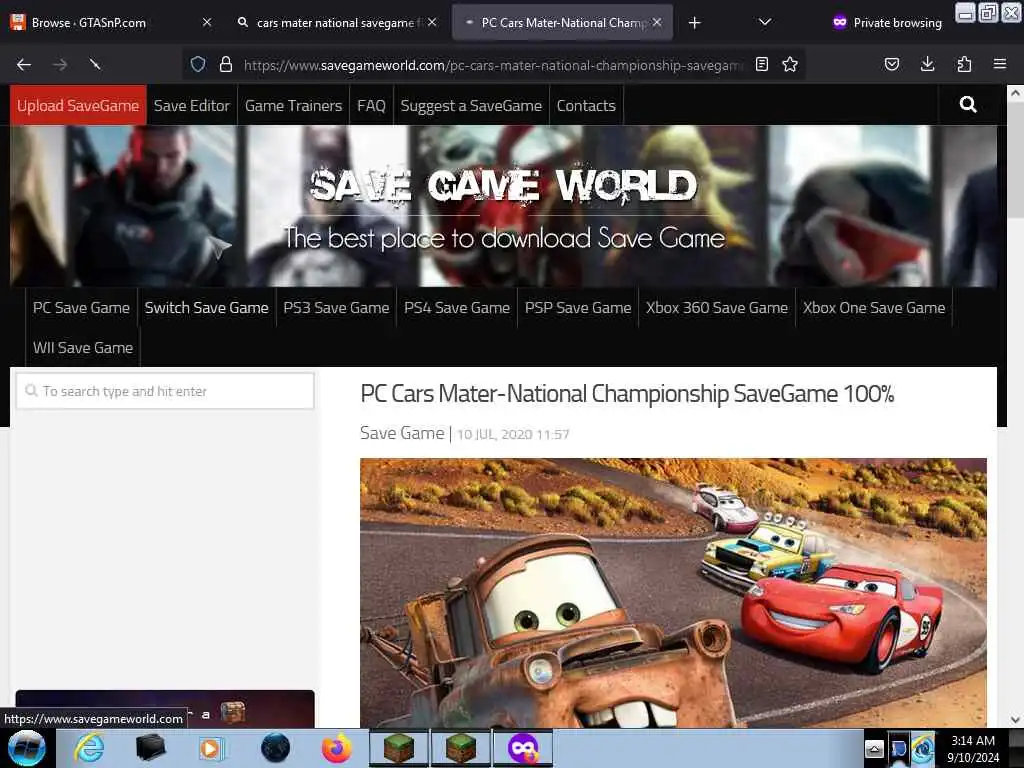
Task: Show hidden system tray icons
Action: tap(874, 749)
